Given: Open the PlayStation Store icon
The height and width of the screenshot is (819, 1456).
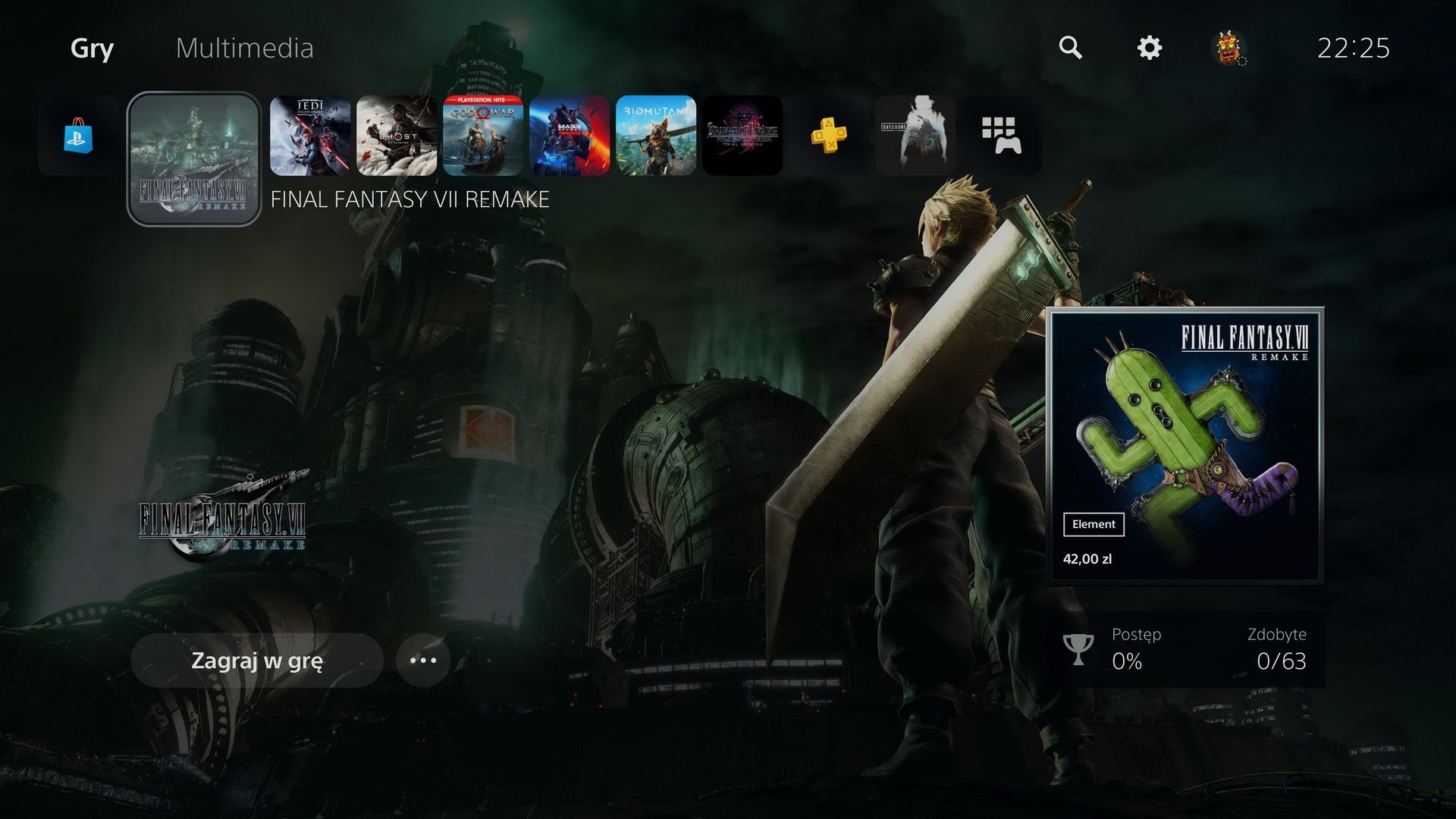Looking at the screenshot, I should tap(78, 136).
